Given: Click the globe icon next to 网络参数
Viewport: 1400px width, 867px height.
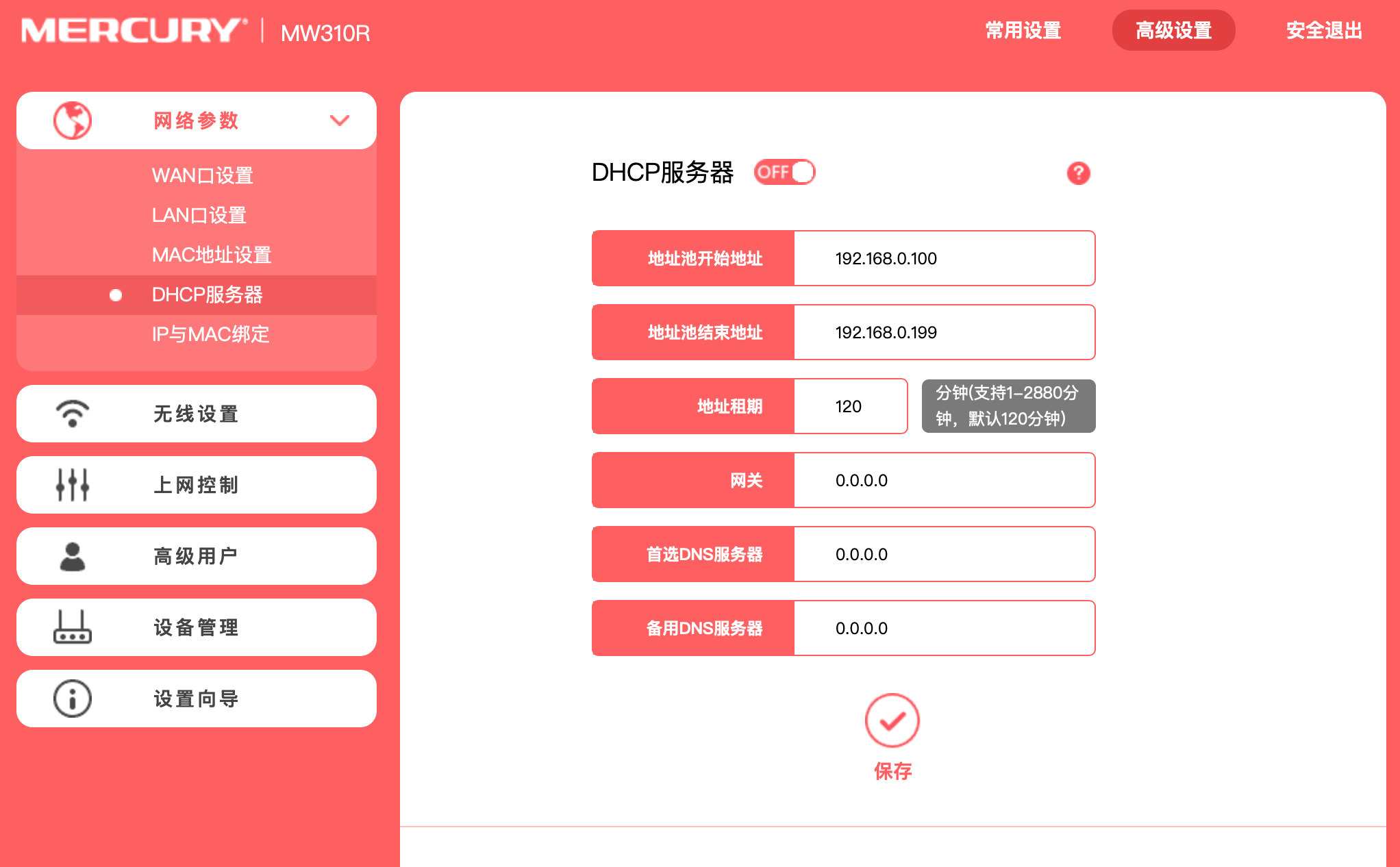Looking at the screenshot, I should click(72, 121).
